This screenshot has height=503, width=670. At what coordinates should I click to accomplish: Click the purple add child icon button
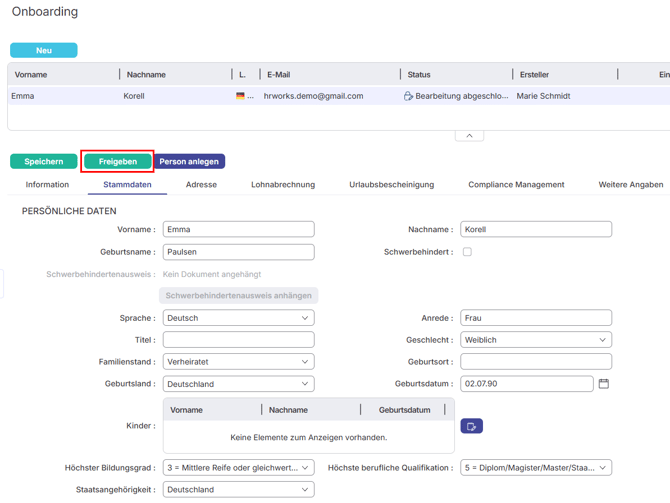(x=471, y=426)
